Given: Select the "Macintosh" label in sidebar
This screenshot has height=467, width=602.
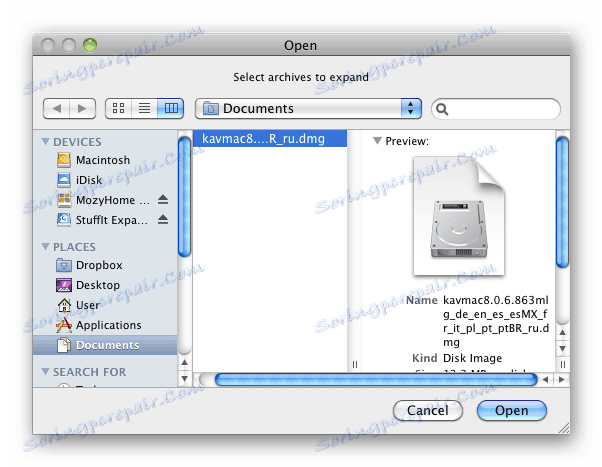Looking at the screenshot, I should coord(103,160).
